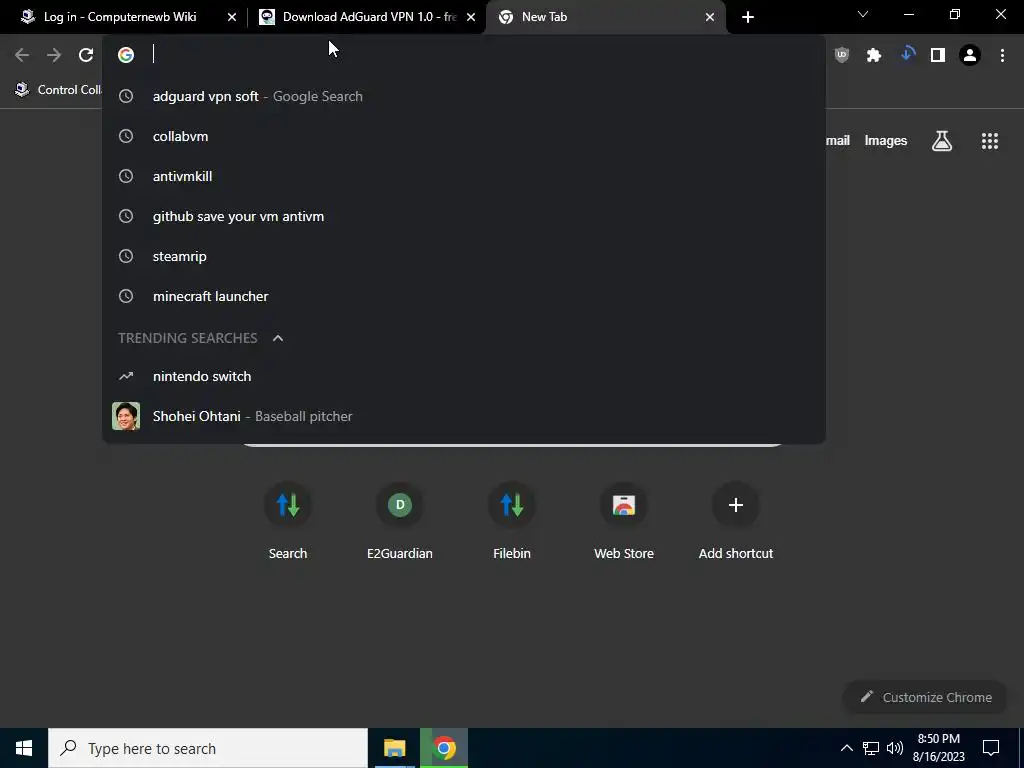Select the 'minecraft launcher' suggestion

pos(464,296)
